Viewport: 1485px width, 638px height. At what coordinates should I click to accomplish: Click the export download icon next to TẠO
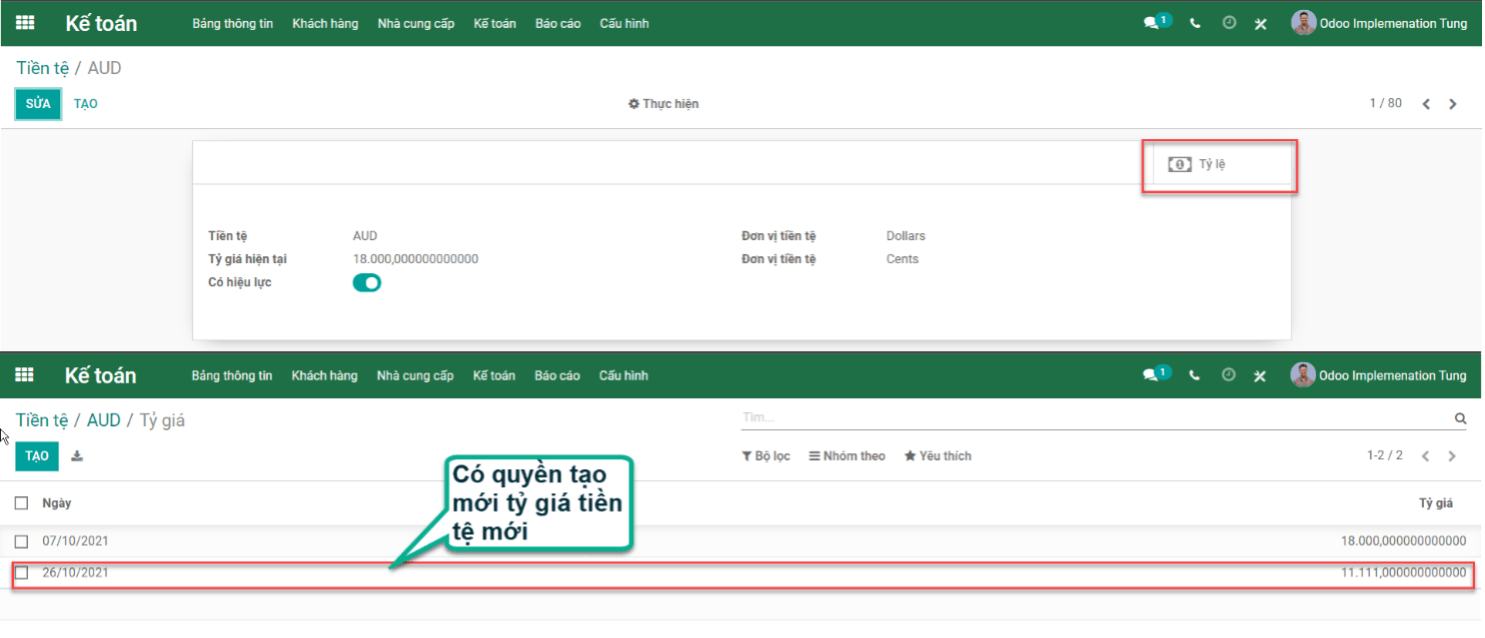(77, 456)
